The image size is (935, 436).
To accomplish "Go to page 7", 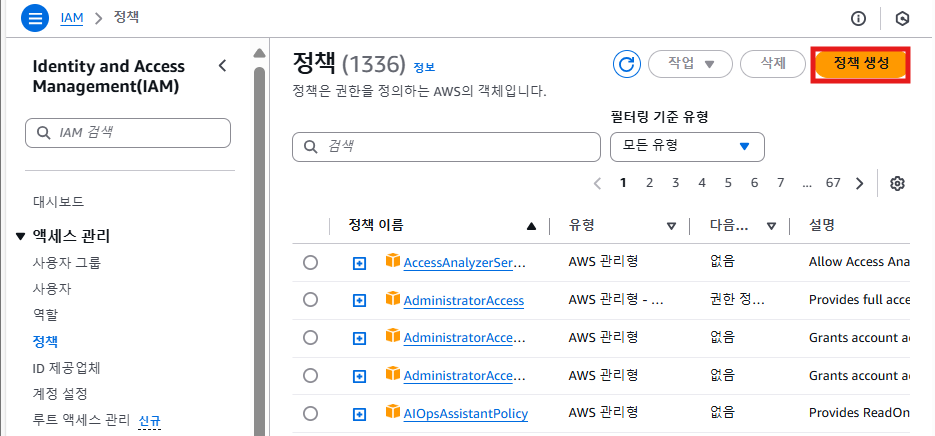I will point(781,183).
